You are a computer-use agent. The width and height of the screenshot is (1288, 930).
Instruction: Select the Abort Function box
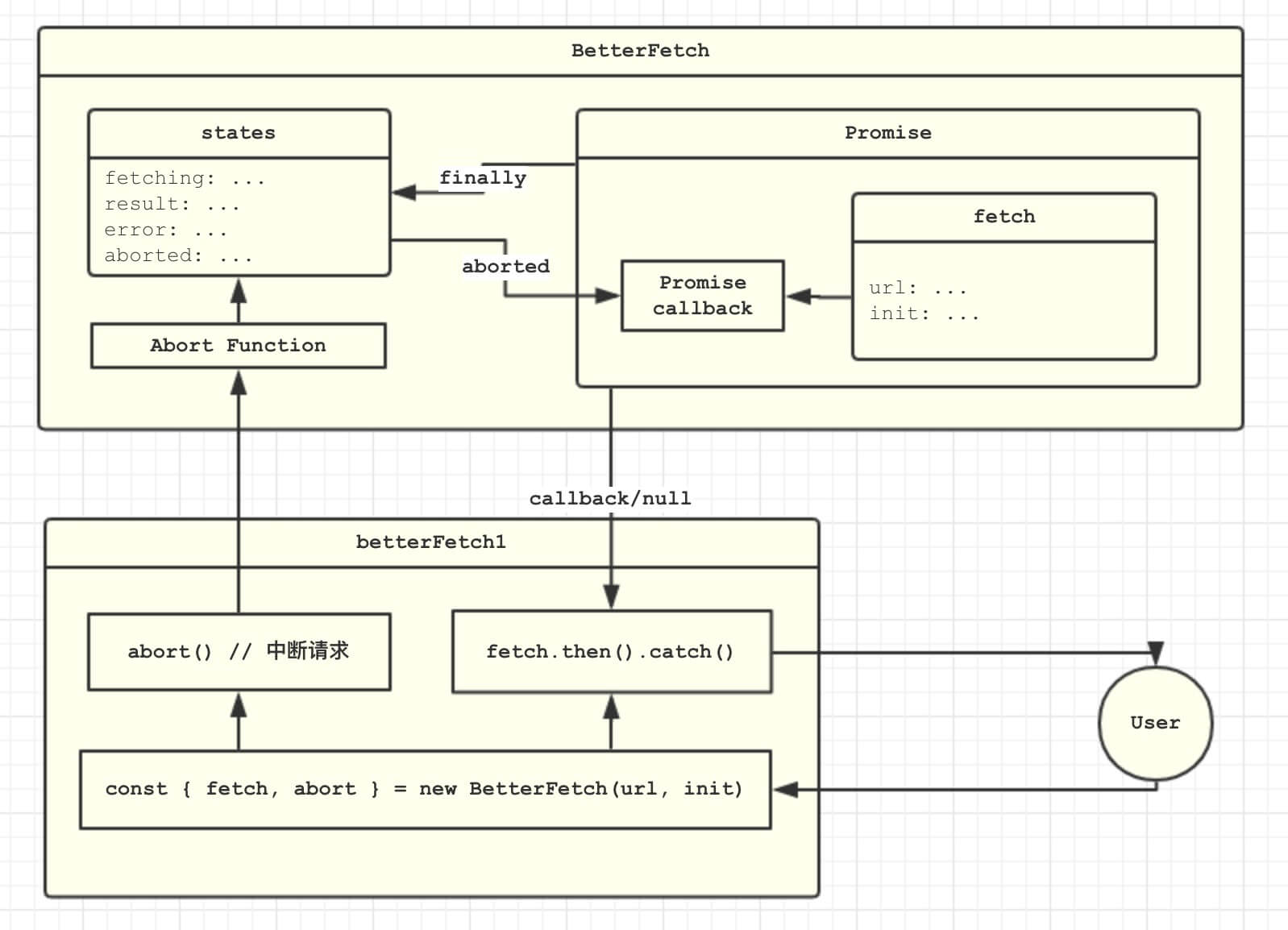tap(239, 346)
